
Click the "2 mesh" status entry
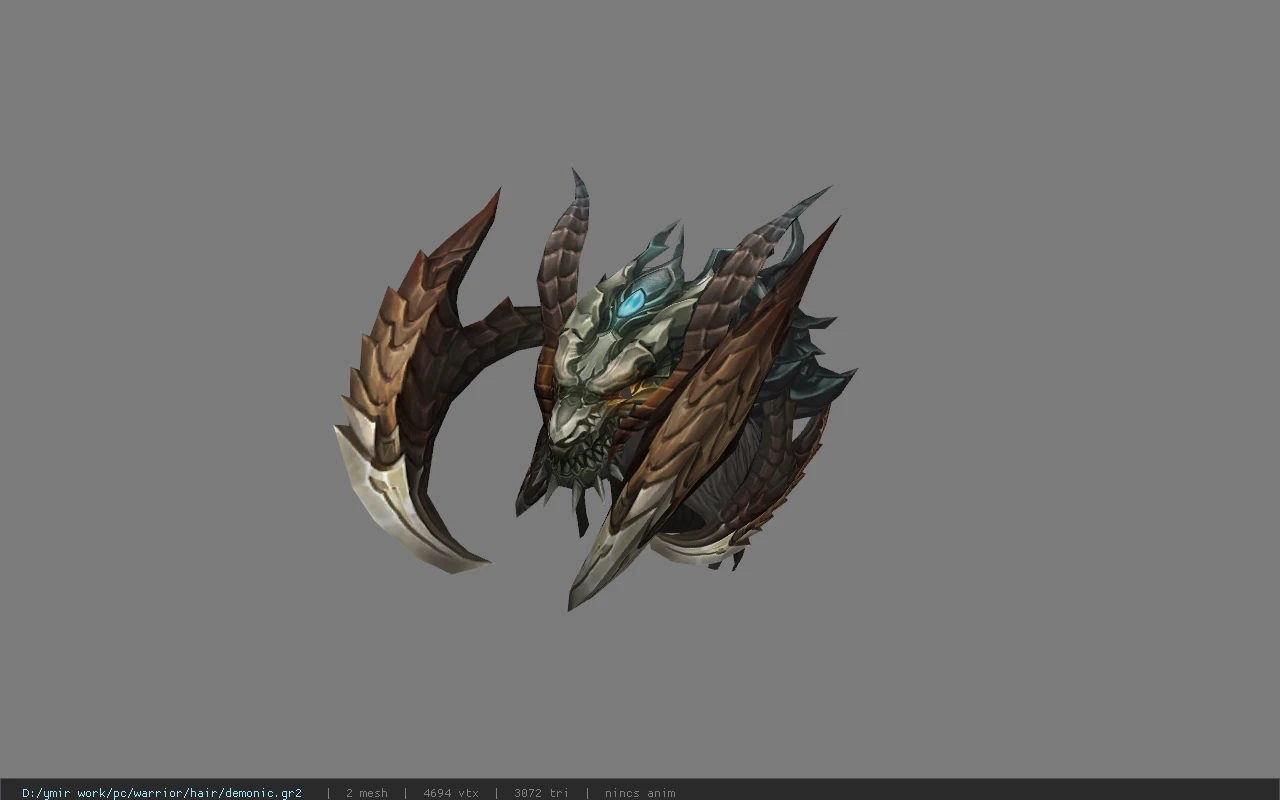coord(367,793)
